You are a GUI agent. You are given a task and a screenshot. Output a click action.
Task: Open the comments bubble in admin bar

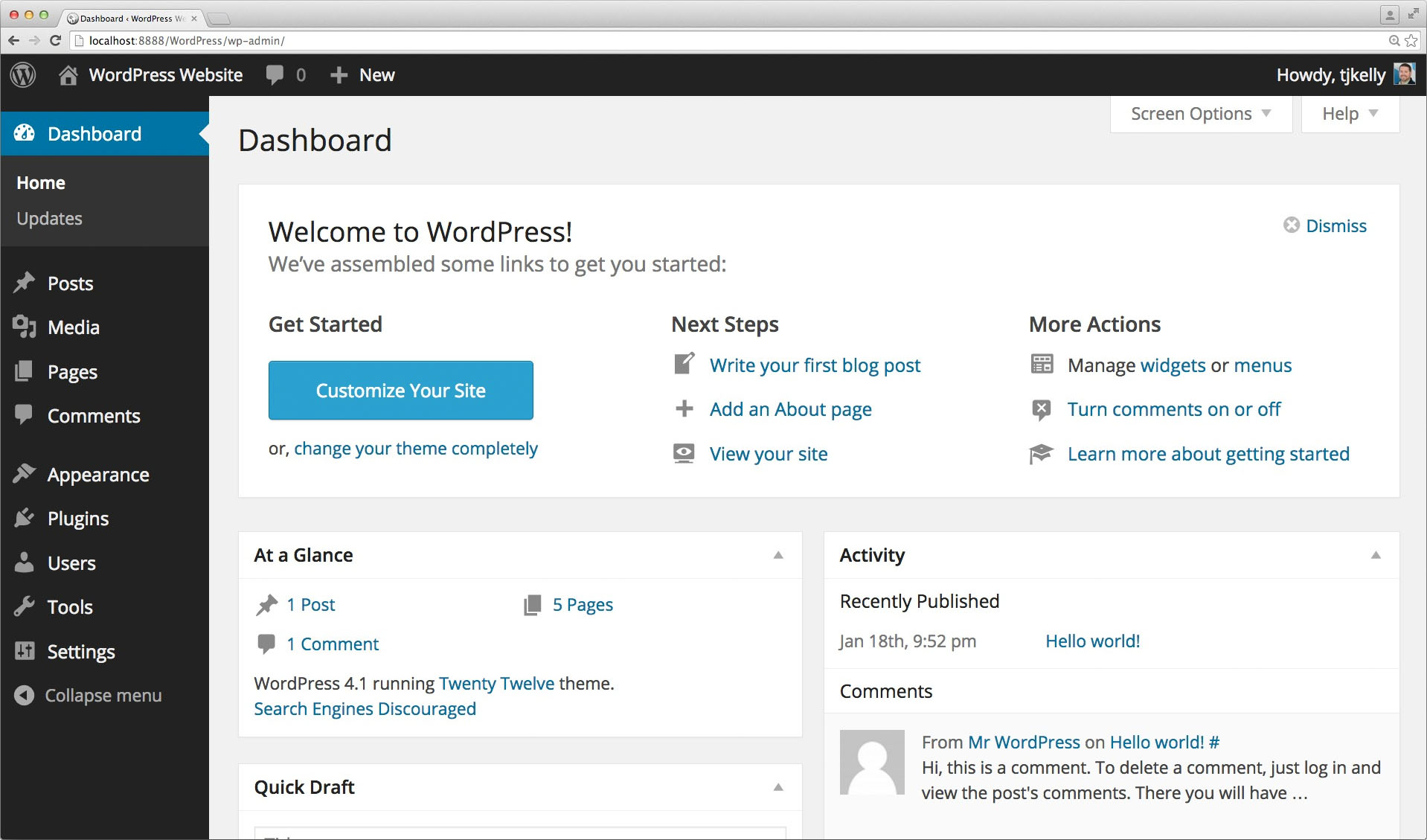coord(275,75)
